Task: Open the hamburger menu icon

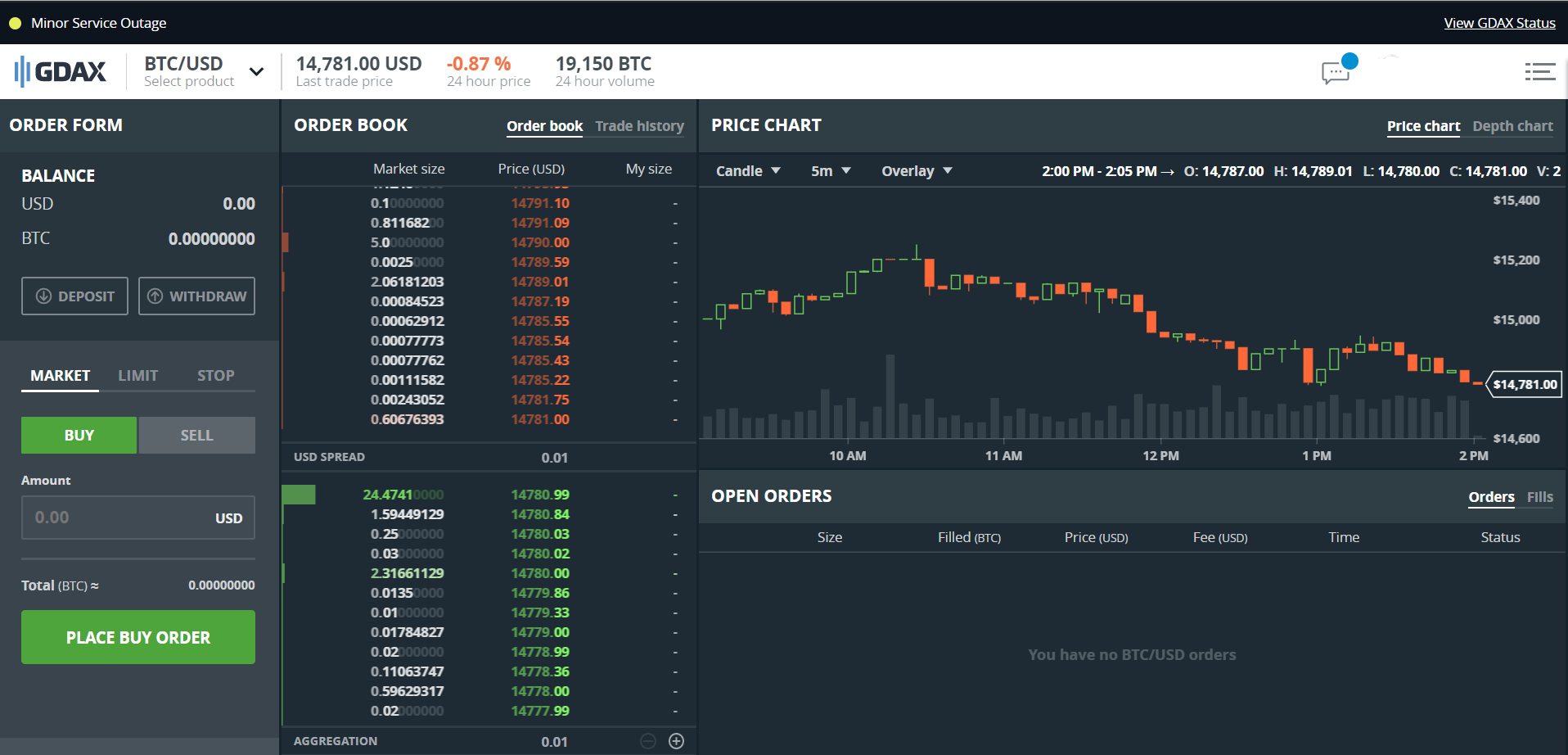Action: click(1539, 72)
